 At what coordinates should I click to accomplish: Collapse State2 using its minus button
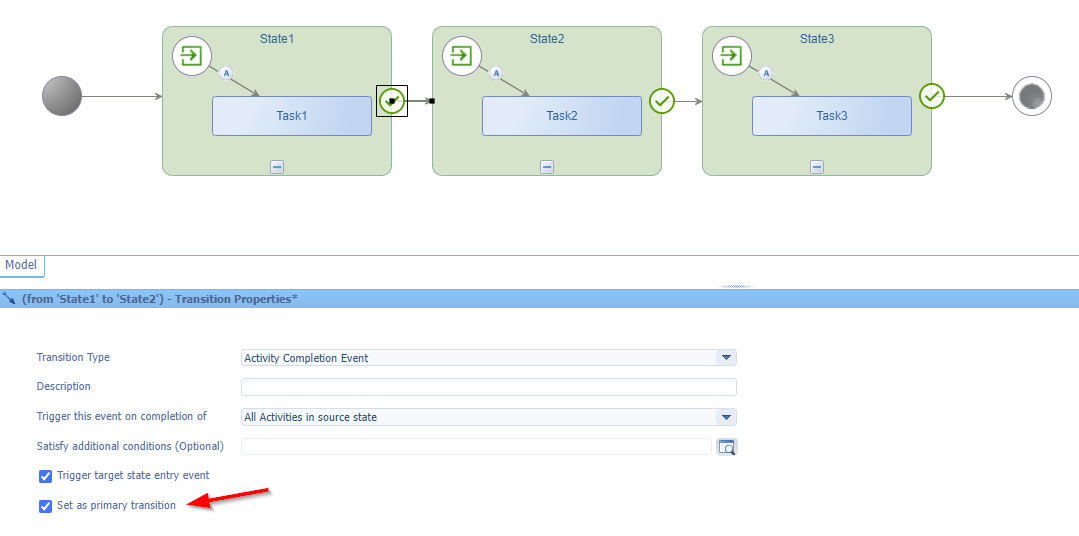[x=547, y=167]
